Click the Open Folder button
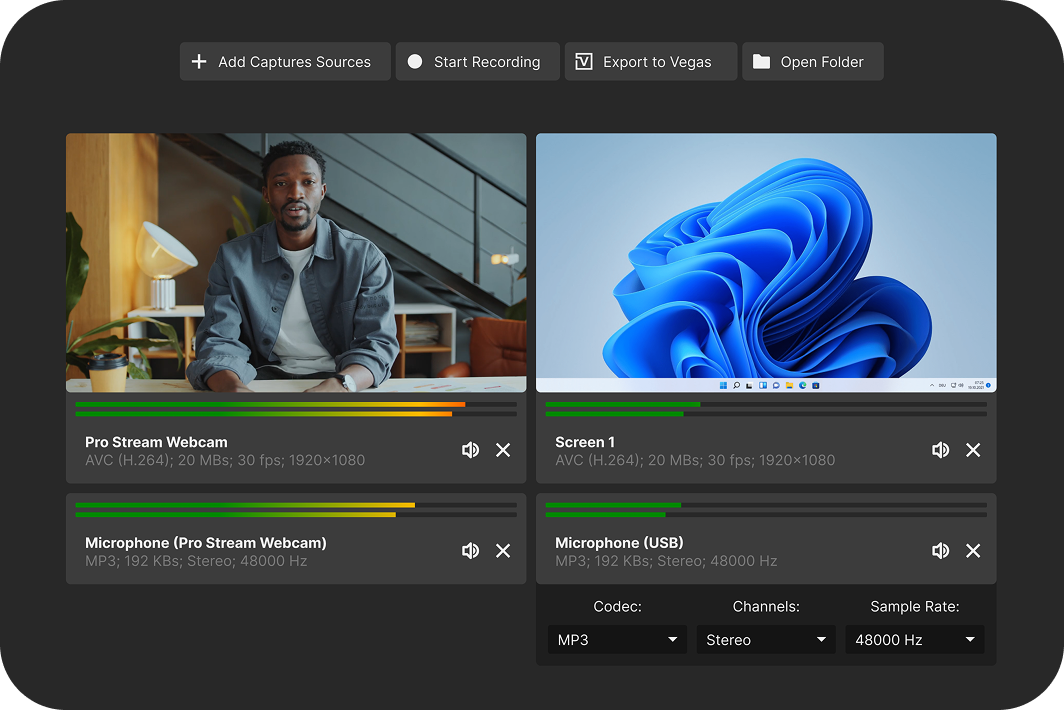 click(x=813, y=61)
